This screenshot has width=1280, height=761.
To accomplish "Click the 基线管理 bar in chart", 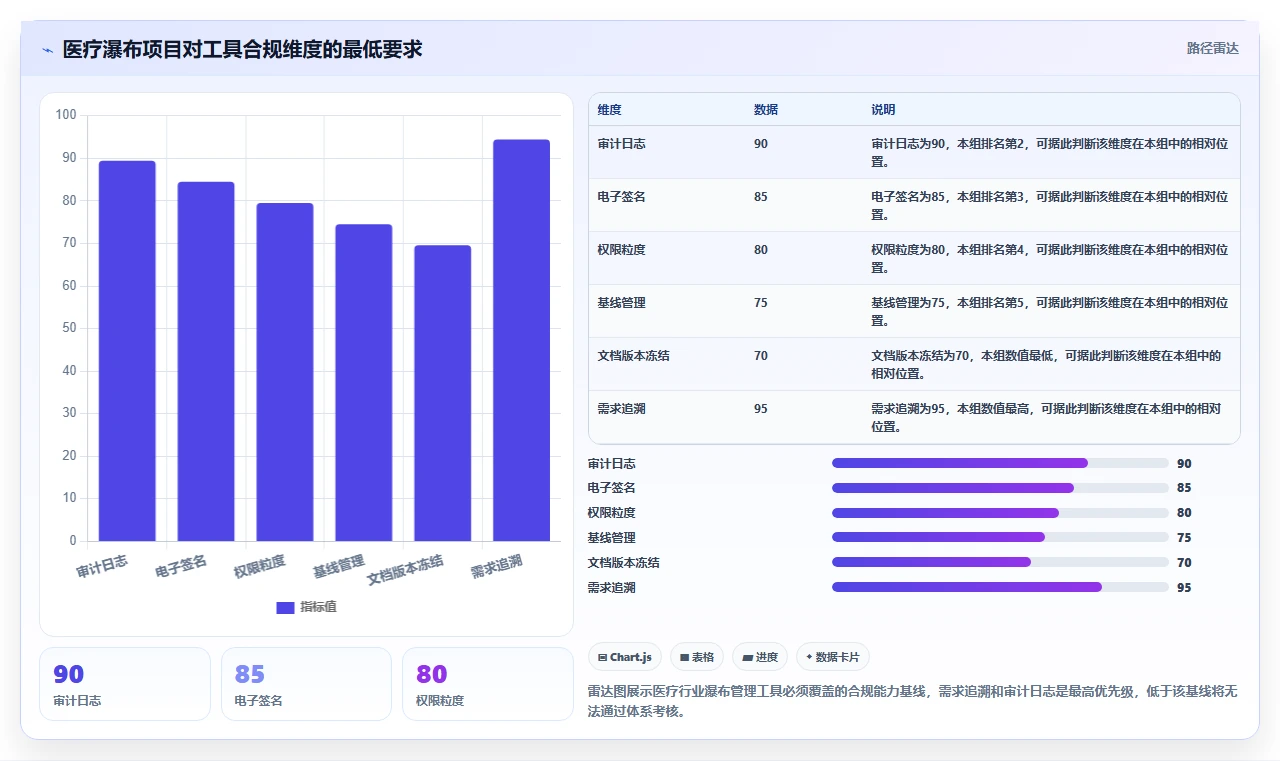I will 364,383.
